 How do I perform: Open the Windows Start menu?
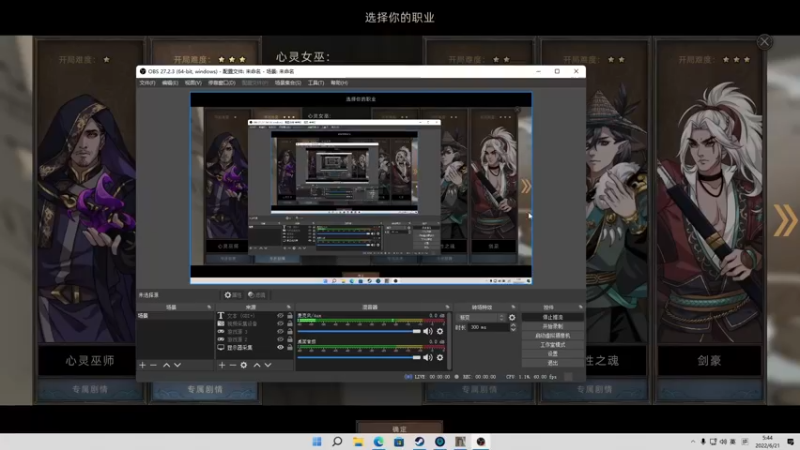317,441
